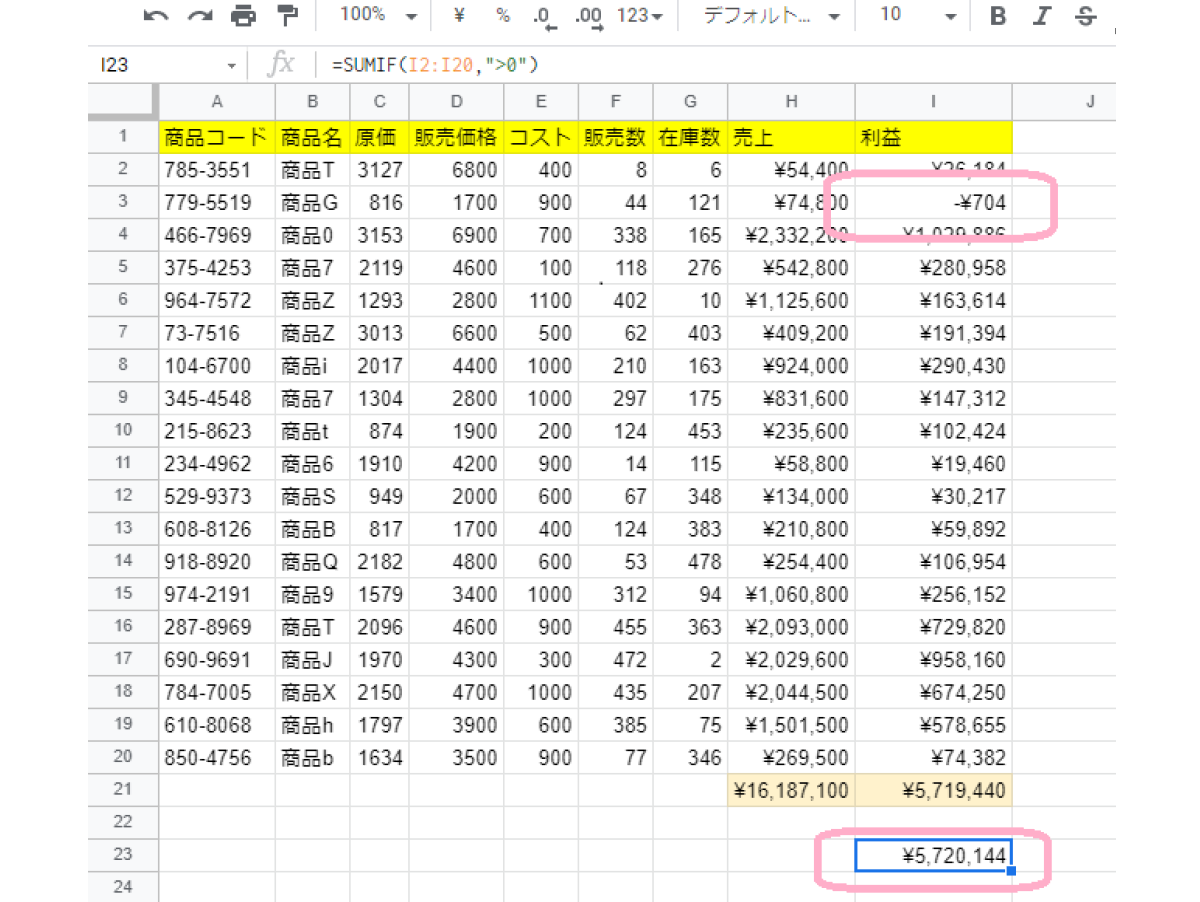Click the 販売数 header cell
Screen dimensions: 1200x902
615,137
